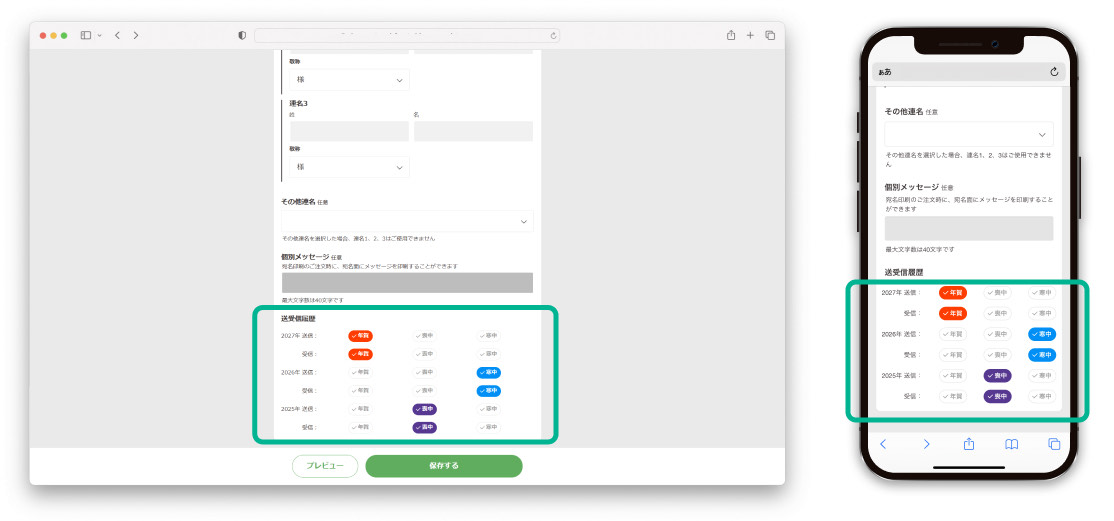Tap the phone 個別メッセージ text field
The width and height of the screenshot is (1114, 521).
(968, 228)
